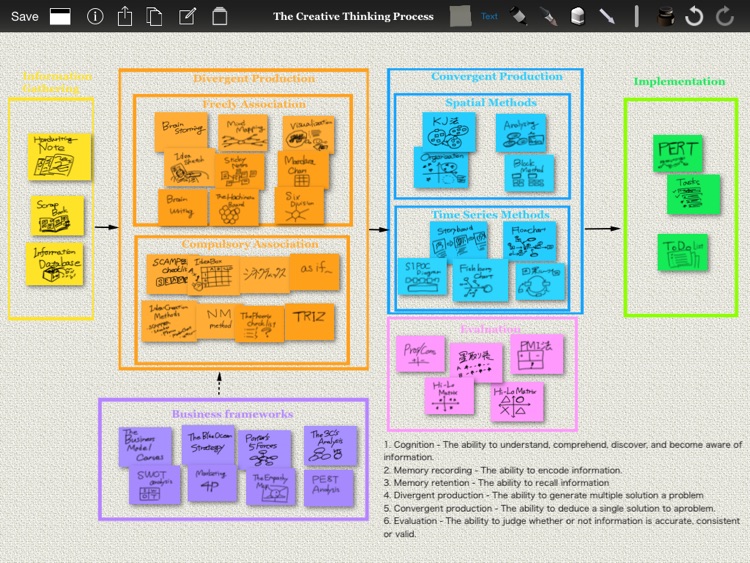
Task: Select the IdeaBox grid sticky
Action: coord(214,275)
